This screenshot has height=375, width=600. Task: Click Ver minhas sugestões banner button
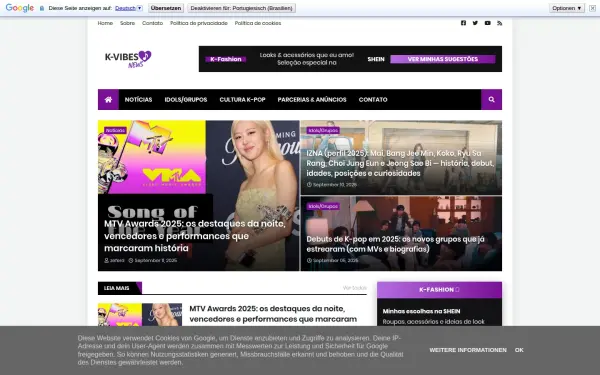(x=443, y=59)
